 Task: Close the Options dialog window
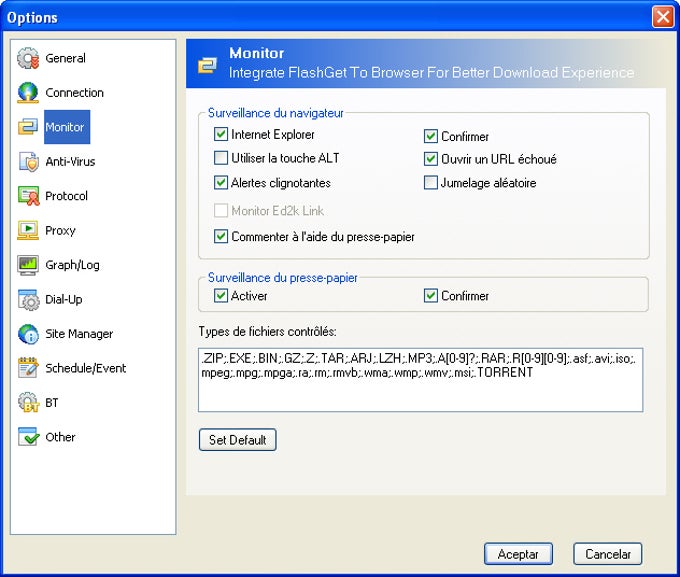(x=663, y=17)
